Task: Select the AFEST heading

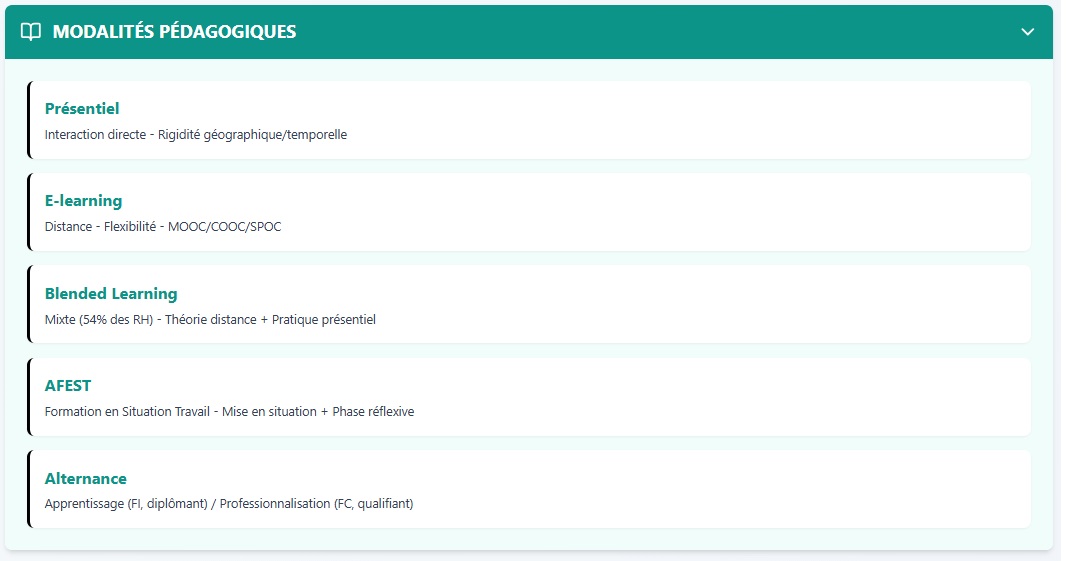Action: pos(68,385)
